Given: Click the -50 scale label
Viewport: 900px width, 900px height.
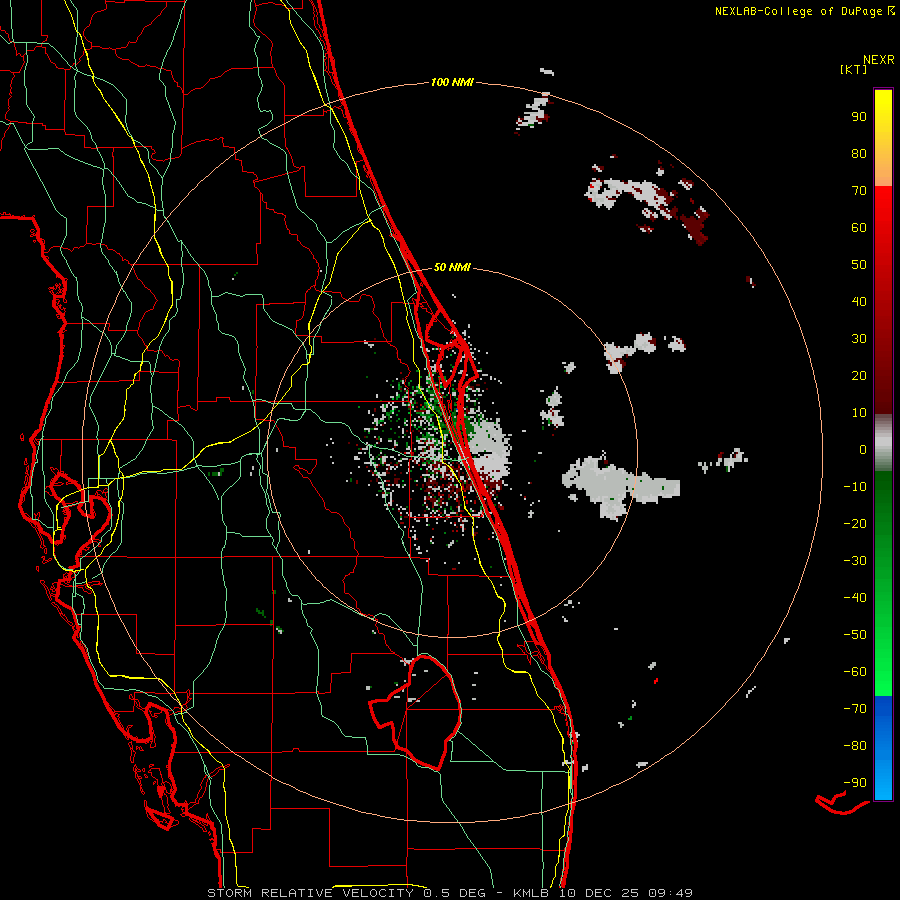Looking at the screenshot, I should pyautogui.click(x=855, y=635).
